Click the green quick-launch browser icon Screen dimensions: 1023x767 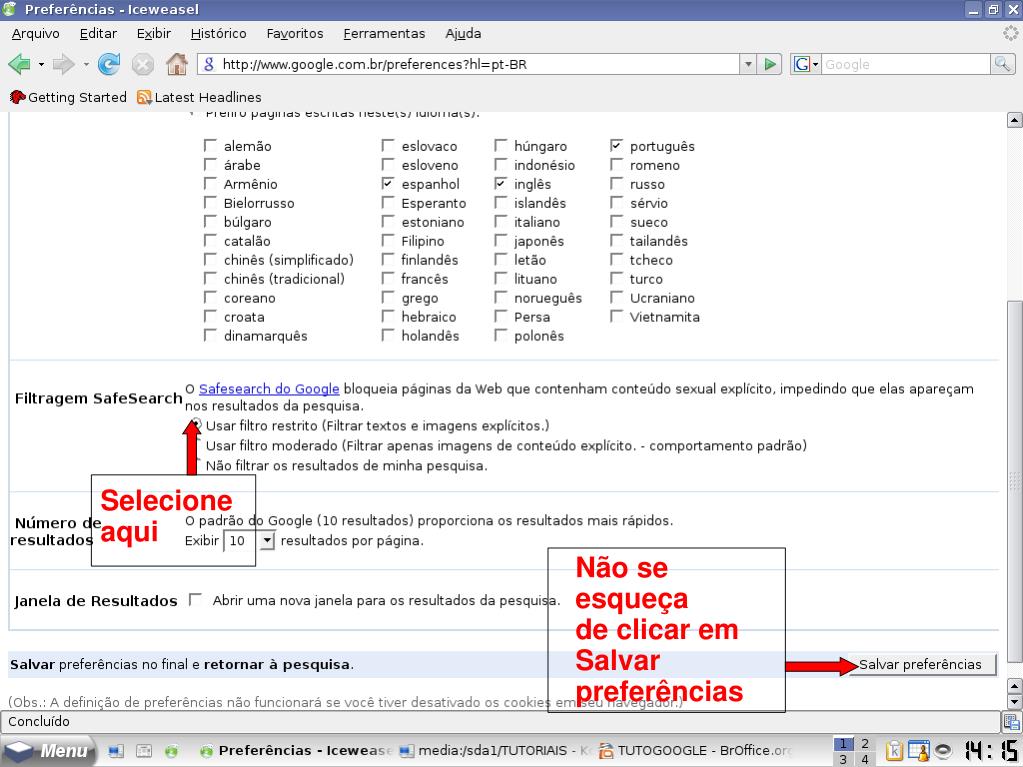tap(172, 751)
